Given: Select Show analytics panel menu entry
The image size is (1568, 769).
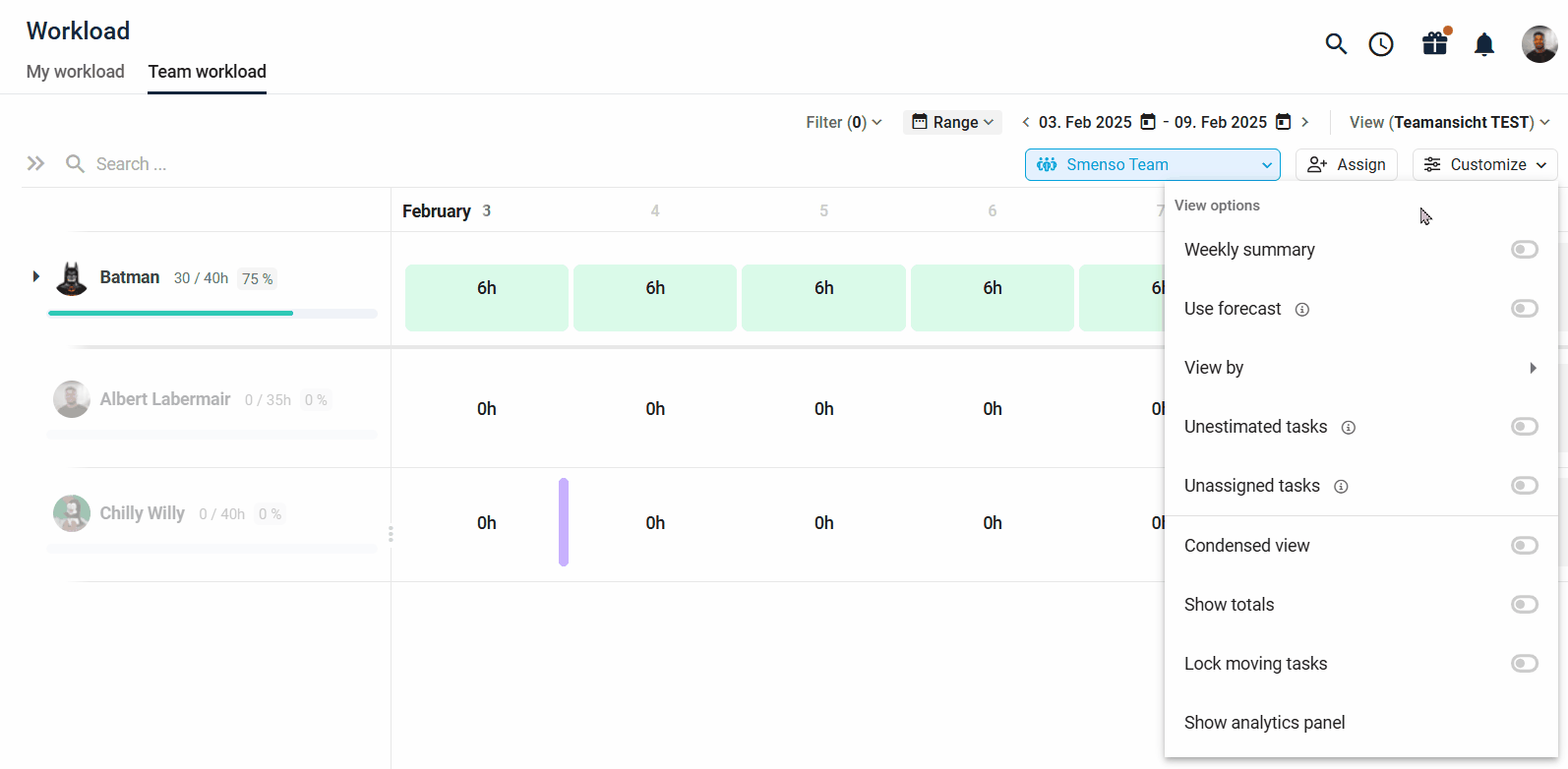Looking at the screenshot, I should point(1264,723).
